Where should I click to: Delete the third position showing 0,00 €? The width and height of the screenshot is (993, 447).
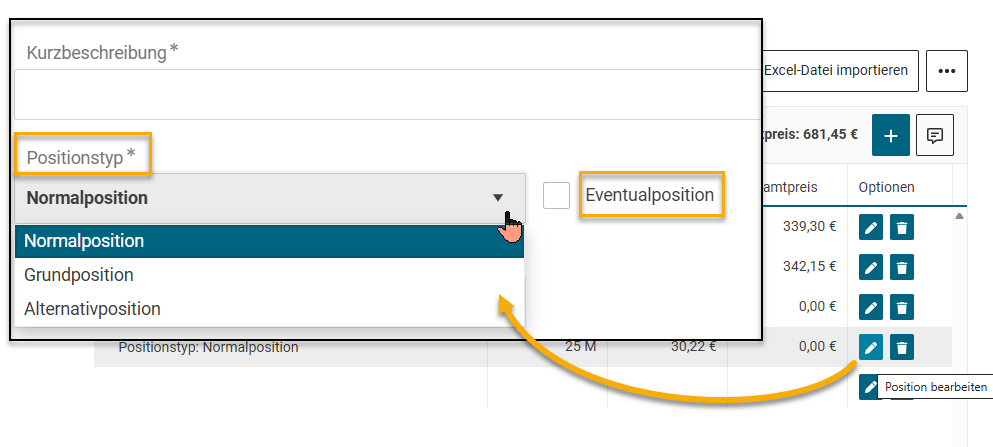point(902,307)
